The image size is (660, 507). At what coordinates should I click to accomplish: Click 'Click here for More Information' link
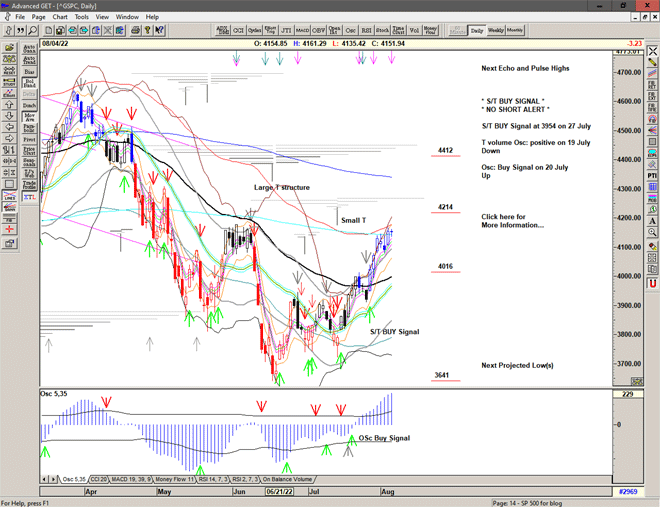tap(512, 221)
